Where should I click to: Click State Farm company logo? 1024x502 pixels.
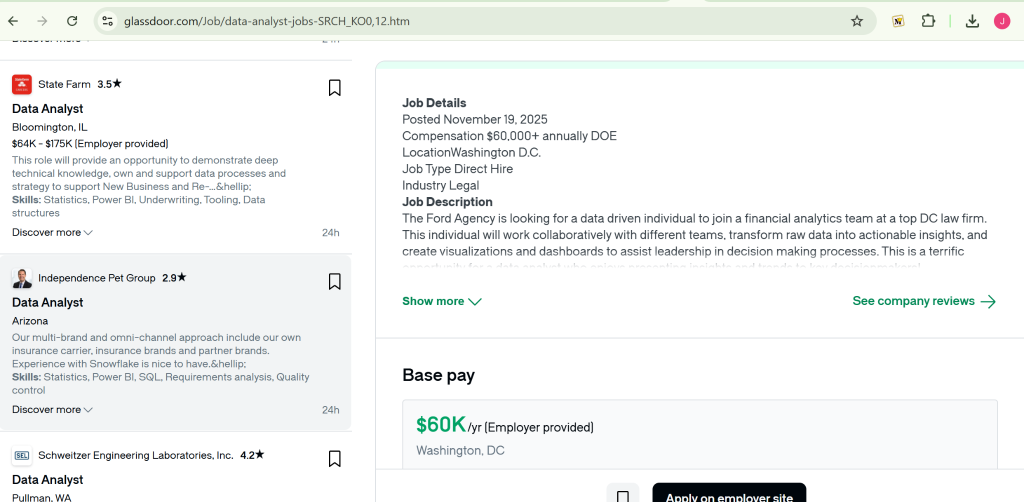tap(22, 84)
